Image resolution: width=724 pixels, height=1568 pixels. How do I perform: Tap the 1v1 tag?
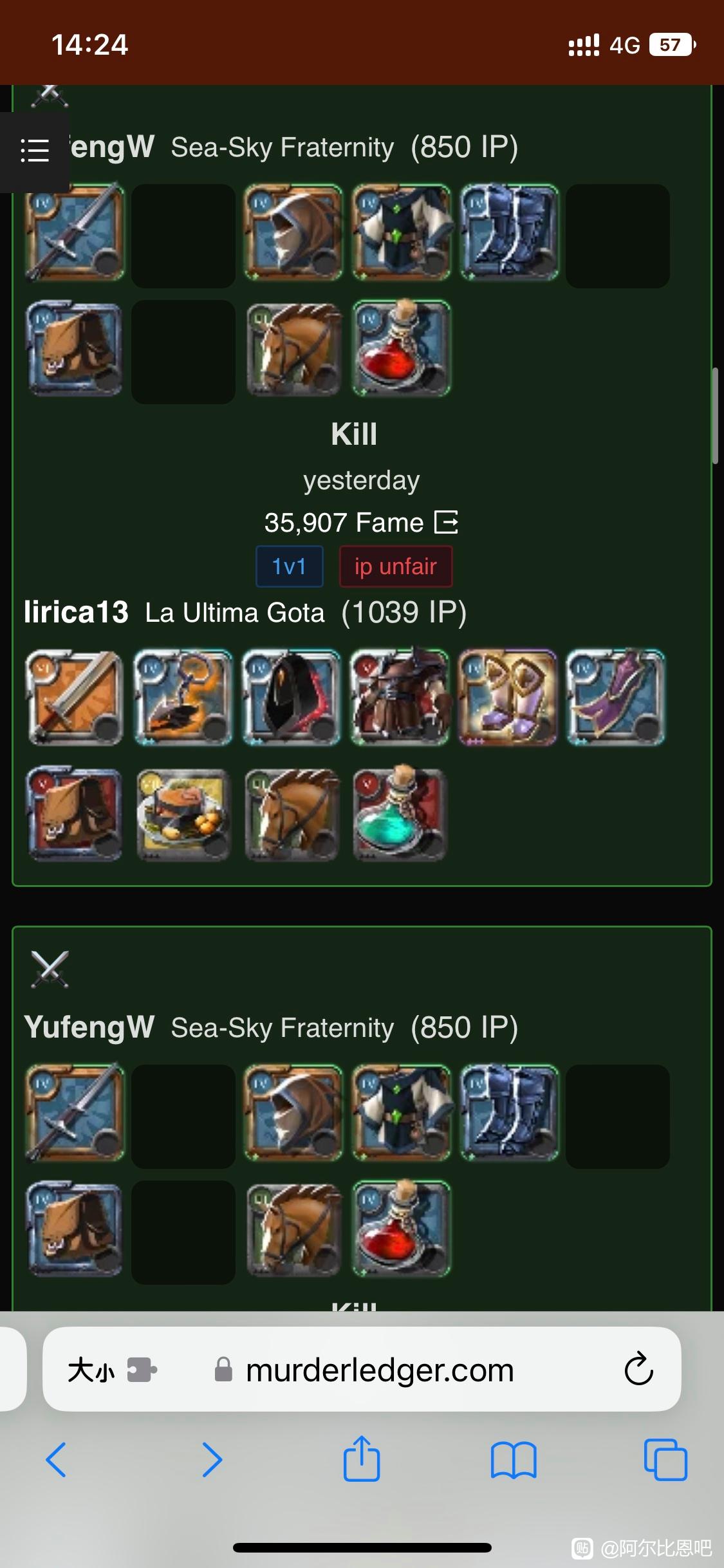coord(290,566)
